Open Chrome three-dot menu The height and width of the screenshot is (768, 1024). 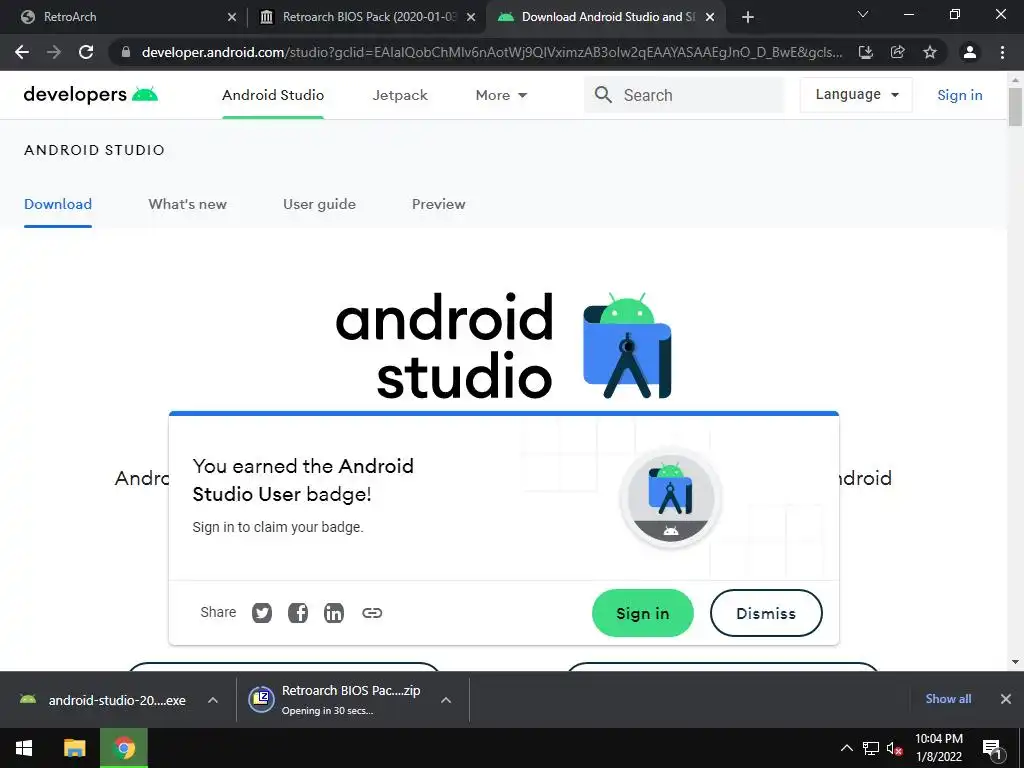1002,52
